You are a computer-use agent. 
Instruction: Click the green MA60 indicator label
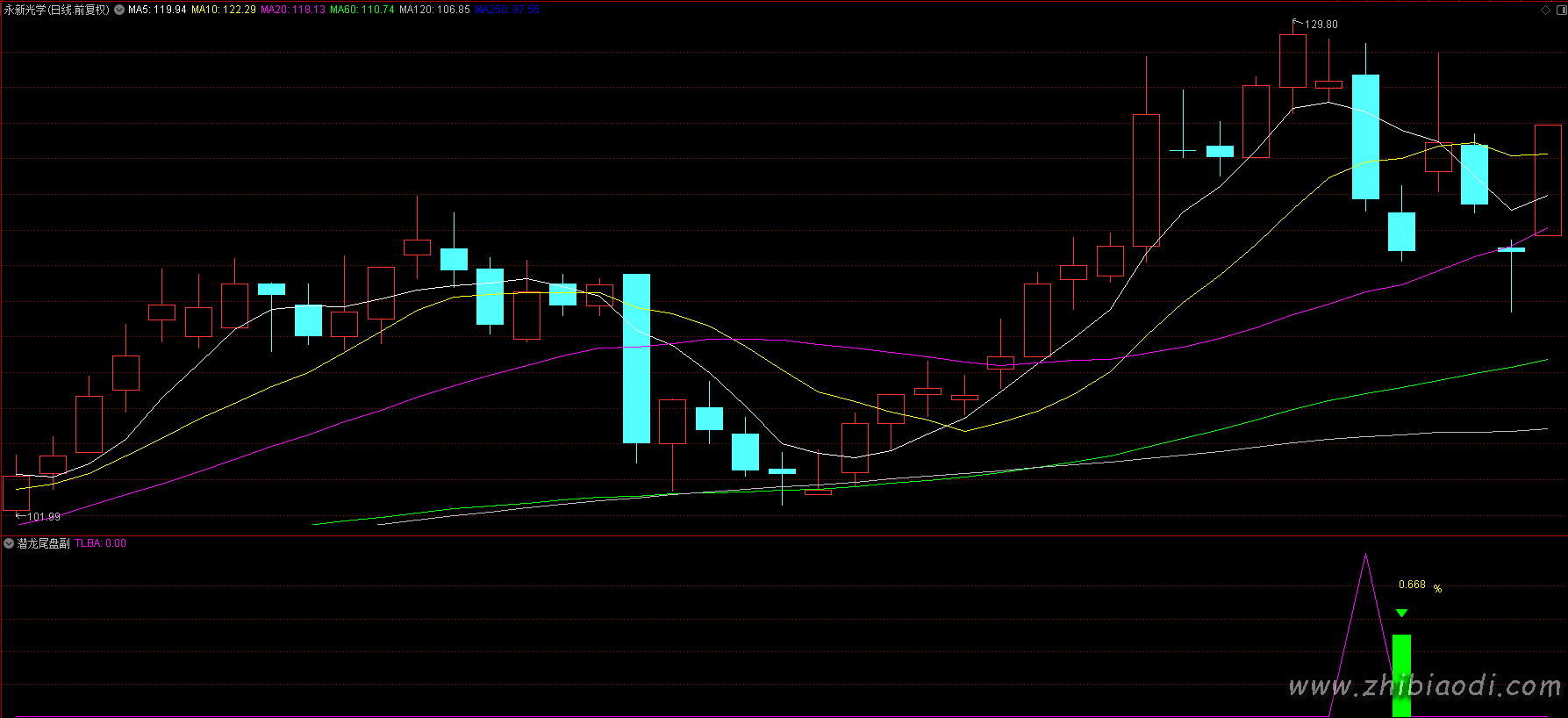coord(362,10)
